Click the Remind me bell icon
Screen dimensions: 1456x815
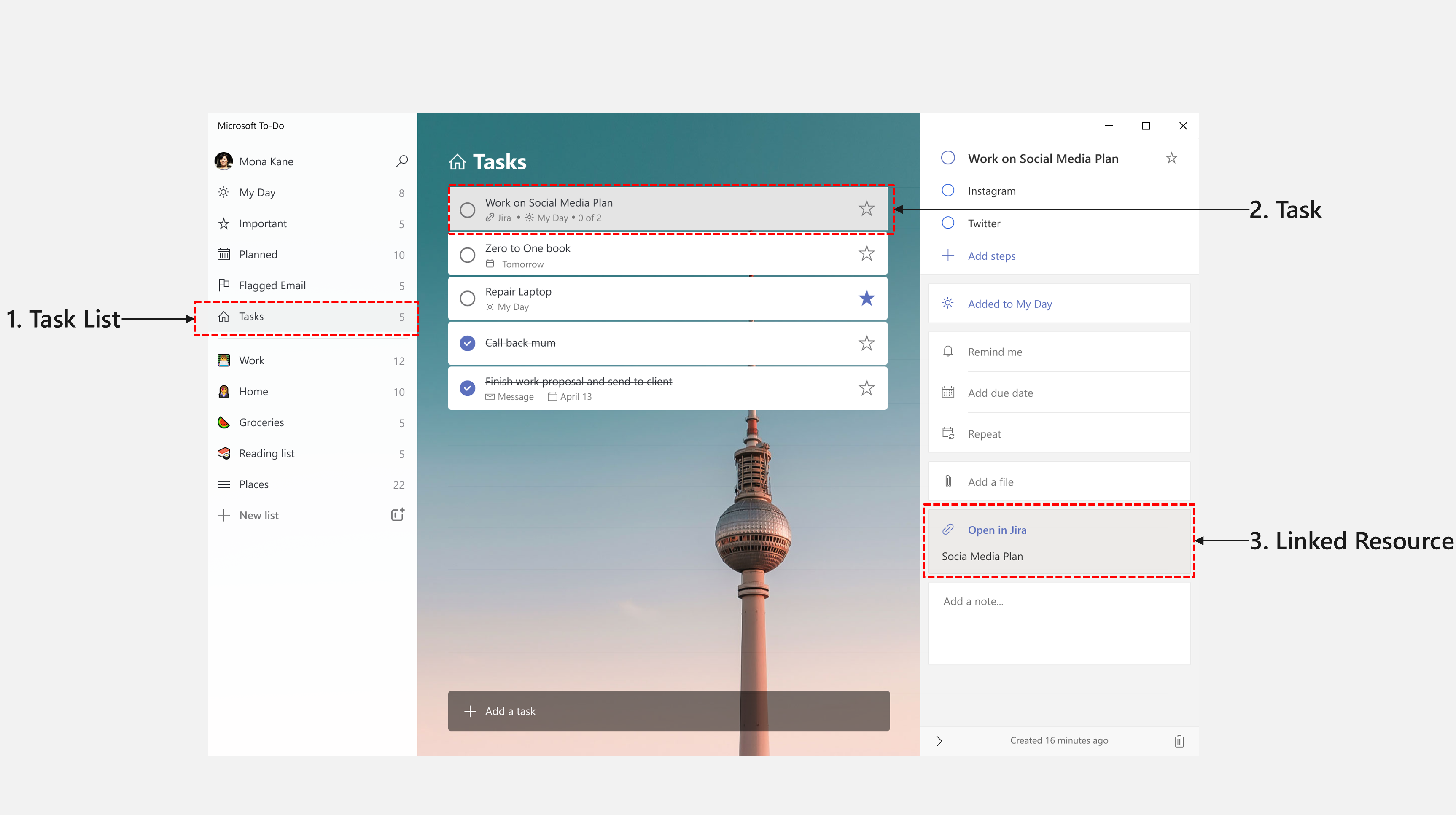tap(948, 351)
